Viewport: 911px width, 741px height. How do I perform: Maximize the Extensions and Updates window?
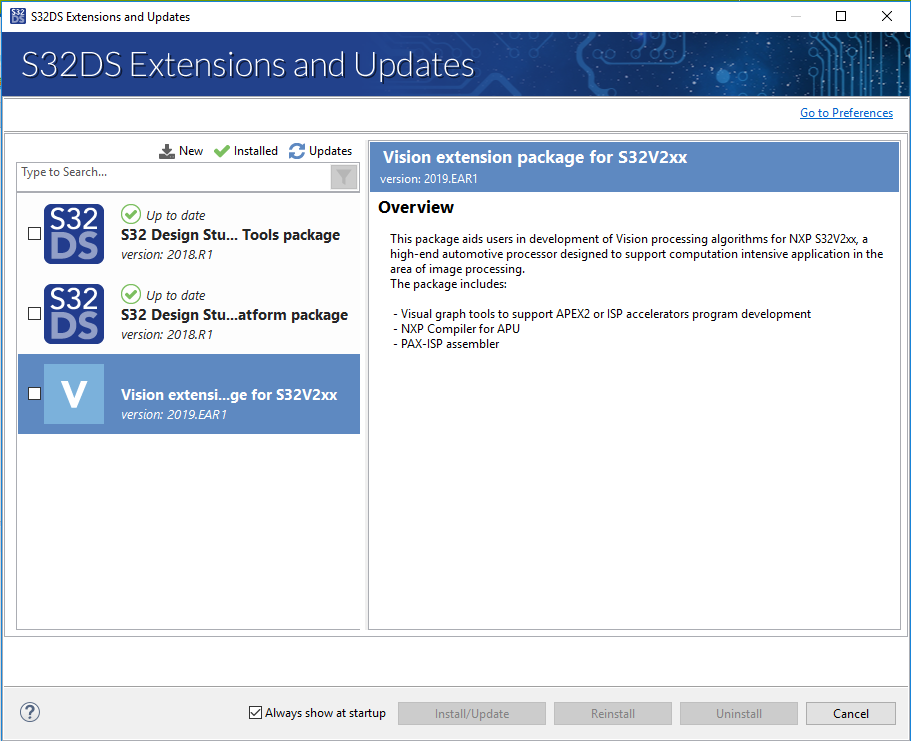tap(841, 16)
